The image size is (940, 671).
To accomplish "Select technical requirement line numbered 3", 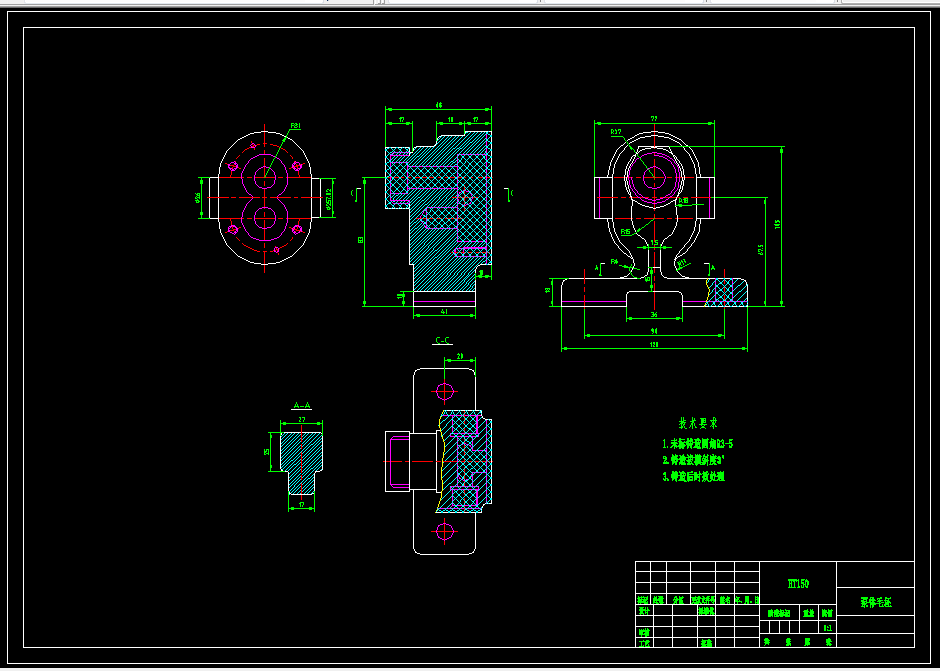I will [x=694, y=477].
